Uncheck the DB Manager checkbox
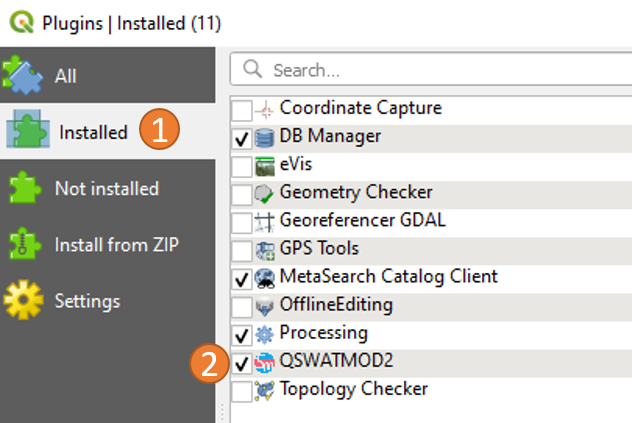 pyautogui.click(x=242, y=138)
